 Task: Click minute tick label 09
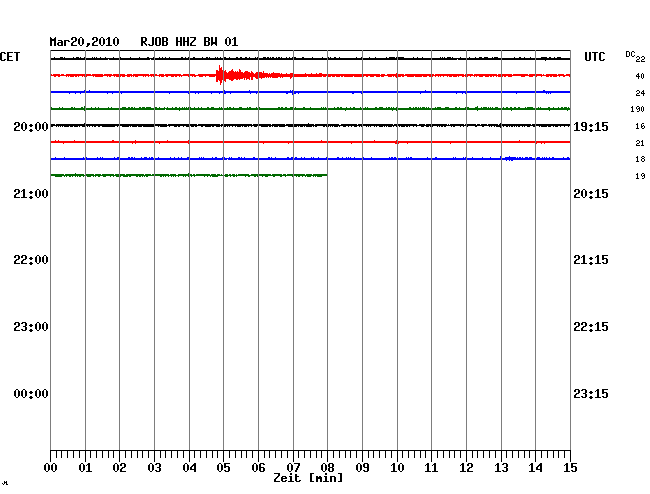pos(362,468)
